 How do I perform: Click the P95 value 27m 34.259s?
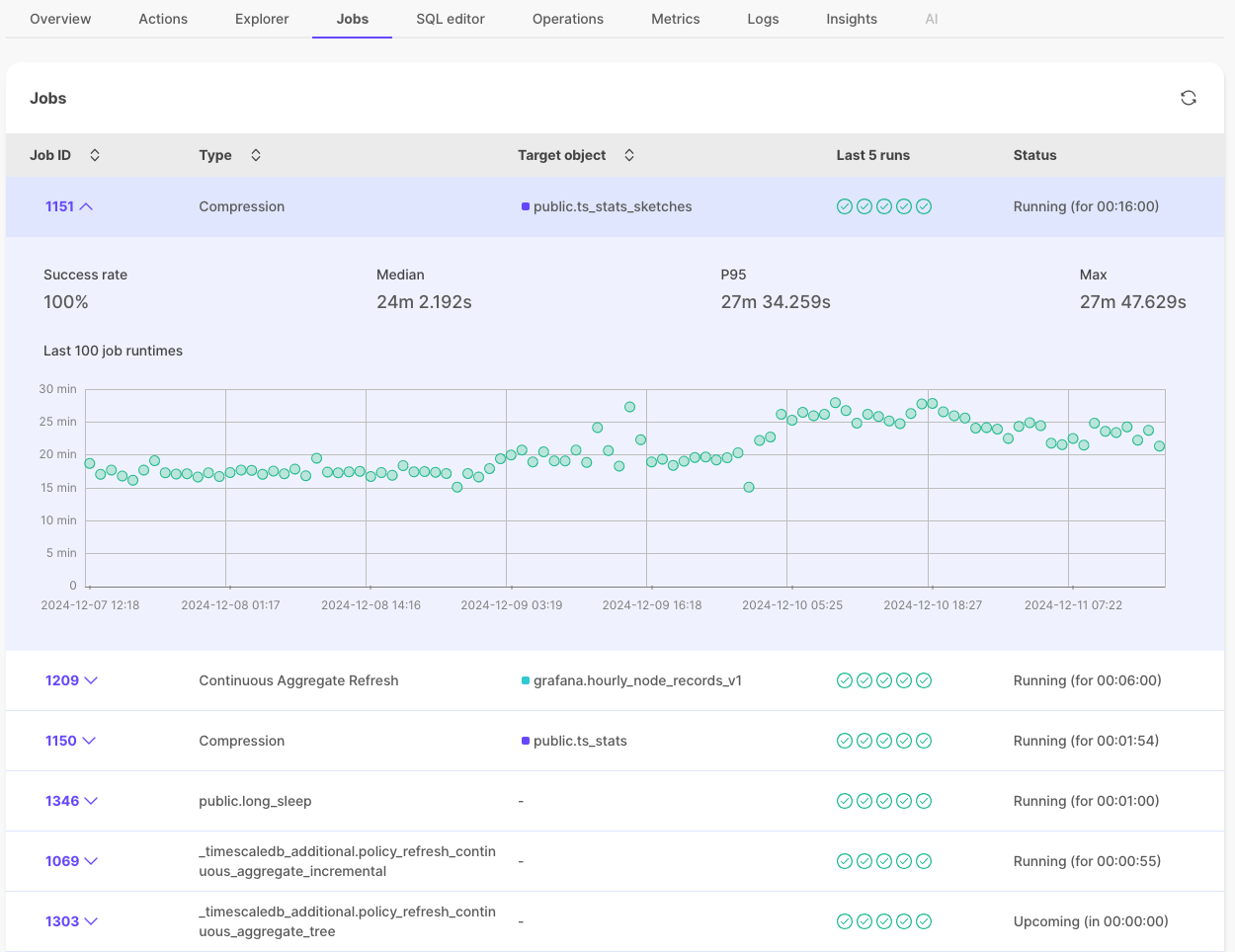click(776, 302)
